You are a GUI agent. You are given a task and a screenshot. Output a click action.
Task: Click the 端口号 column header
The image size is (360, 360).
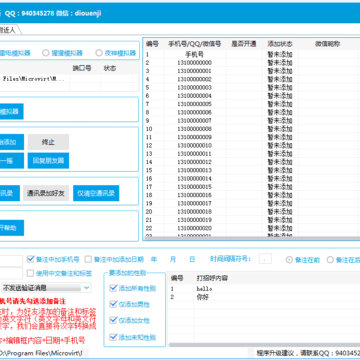82,68
